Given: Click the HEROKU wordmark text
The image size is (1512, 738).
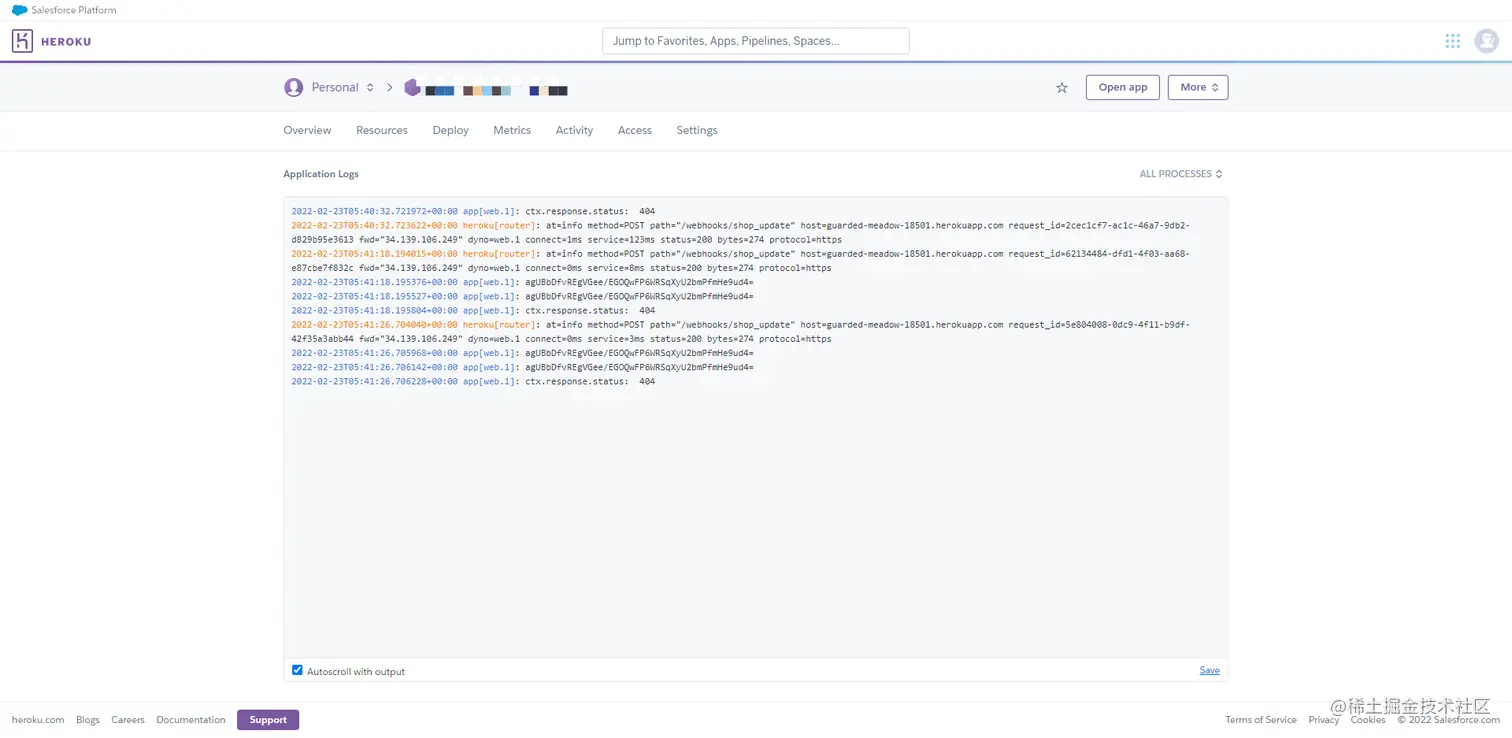Looking at the screenshot, I should [66, 42].
